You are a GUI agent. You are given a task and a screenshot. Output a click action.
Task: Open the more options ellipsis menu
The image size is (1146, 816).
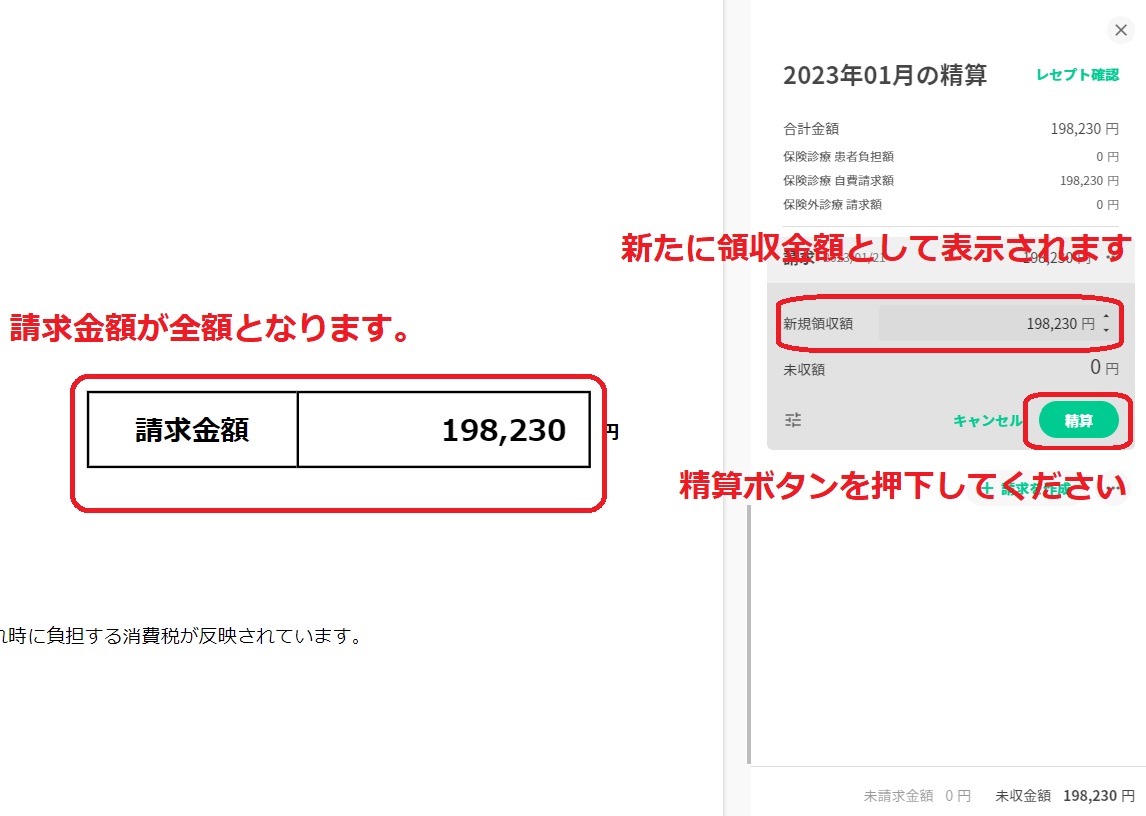1113,489
